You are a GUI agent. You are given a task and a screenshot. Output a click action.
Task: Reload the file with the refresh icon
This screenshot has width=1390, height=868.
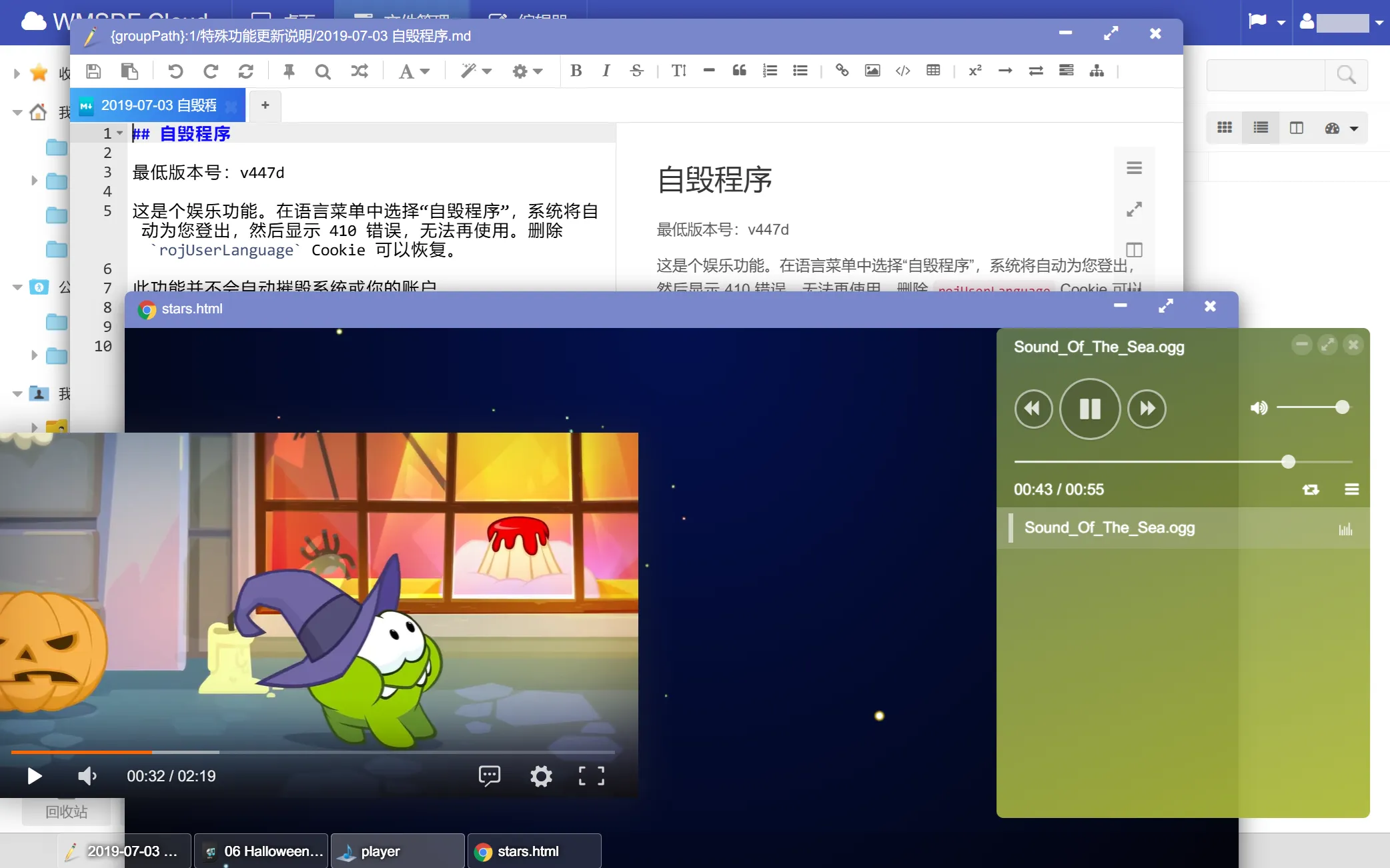[245, 71]
